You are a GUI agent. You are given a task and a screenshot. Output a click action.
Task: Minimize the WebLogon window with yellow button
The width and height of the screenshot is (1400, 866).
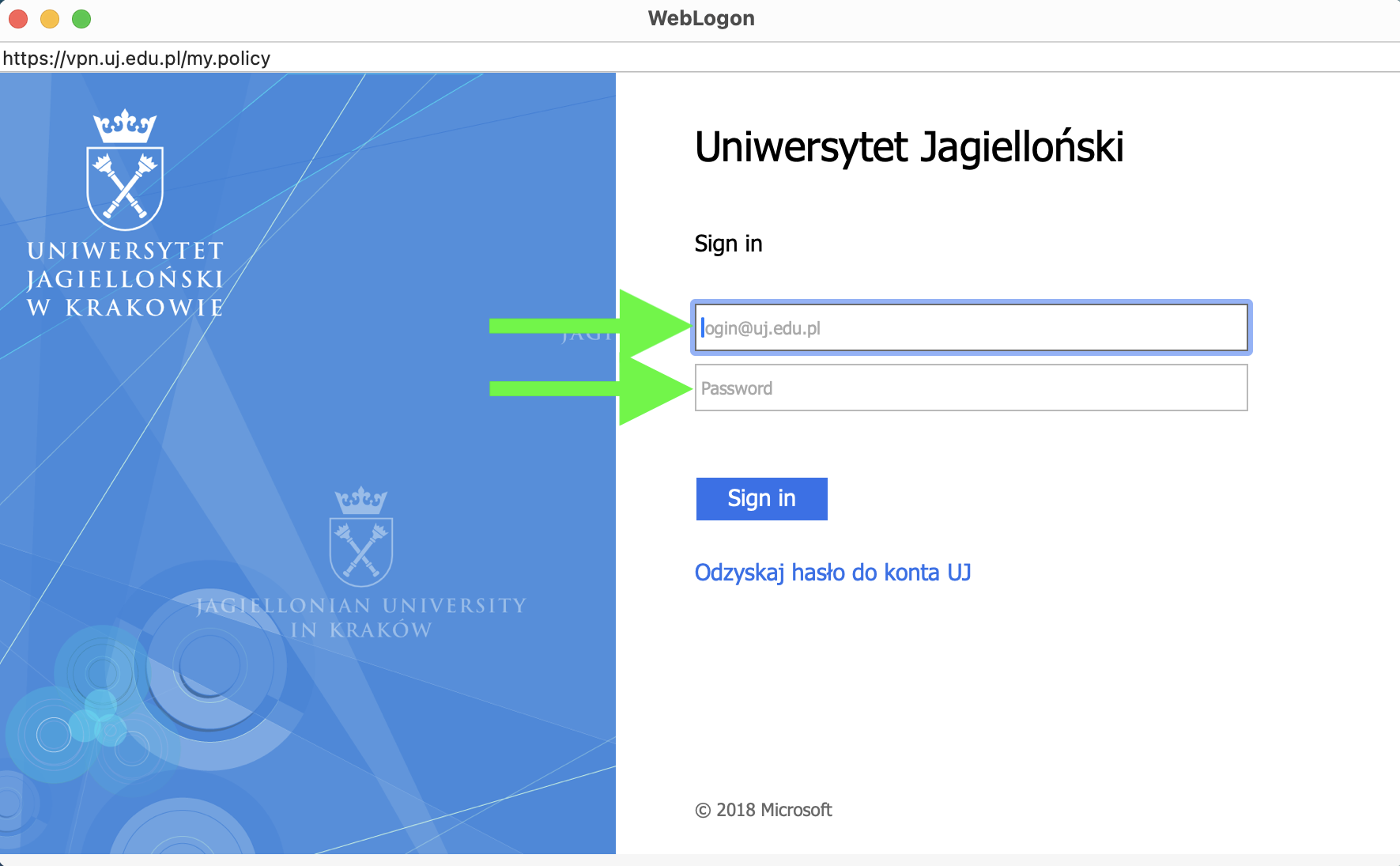(50, 18)
